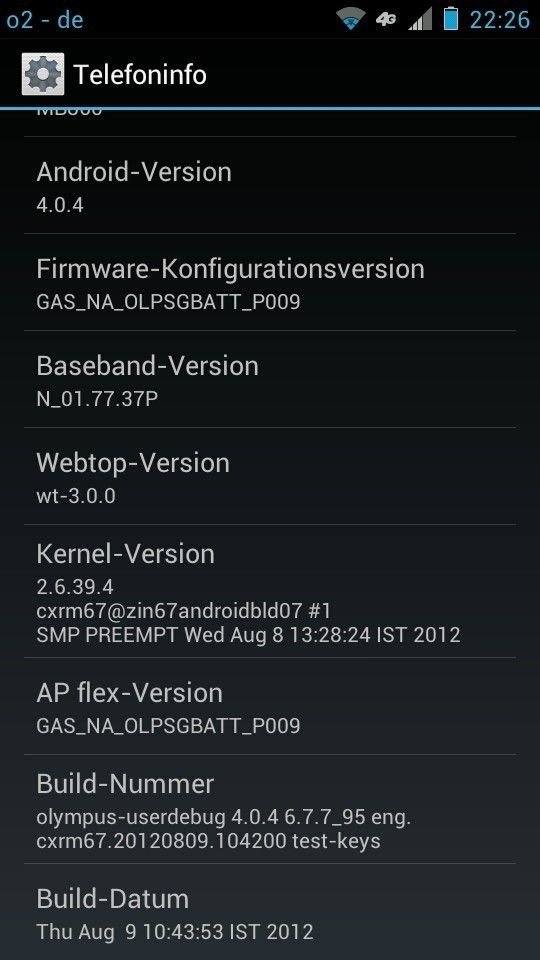Viewport: 540px width, 960px height.
Task: Tap the Kernel-Version heading
Action: click(126, 553)
